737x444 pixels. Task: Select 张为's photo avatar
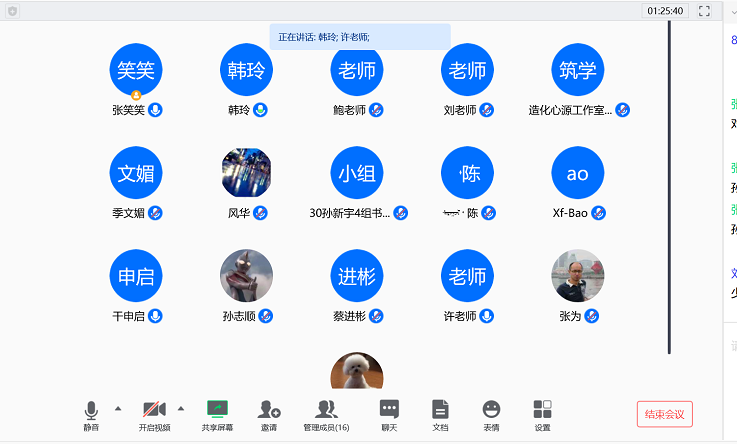coord(578,275)
